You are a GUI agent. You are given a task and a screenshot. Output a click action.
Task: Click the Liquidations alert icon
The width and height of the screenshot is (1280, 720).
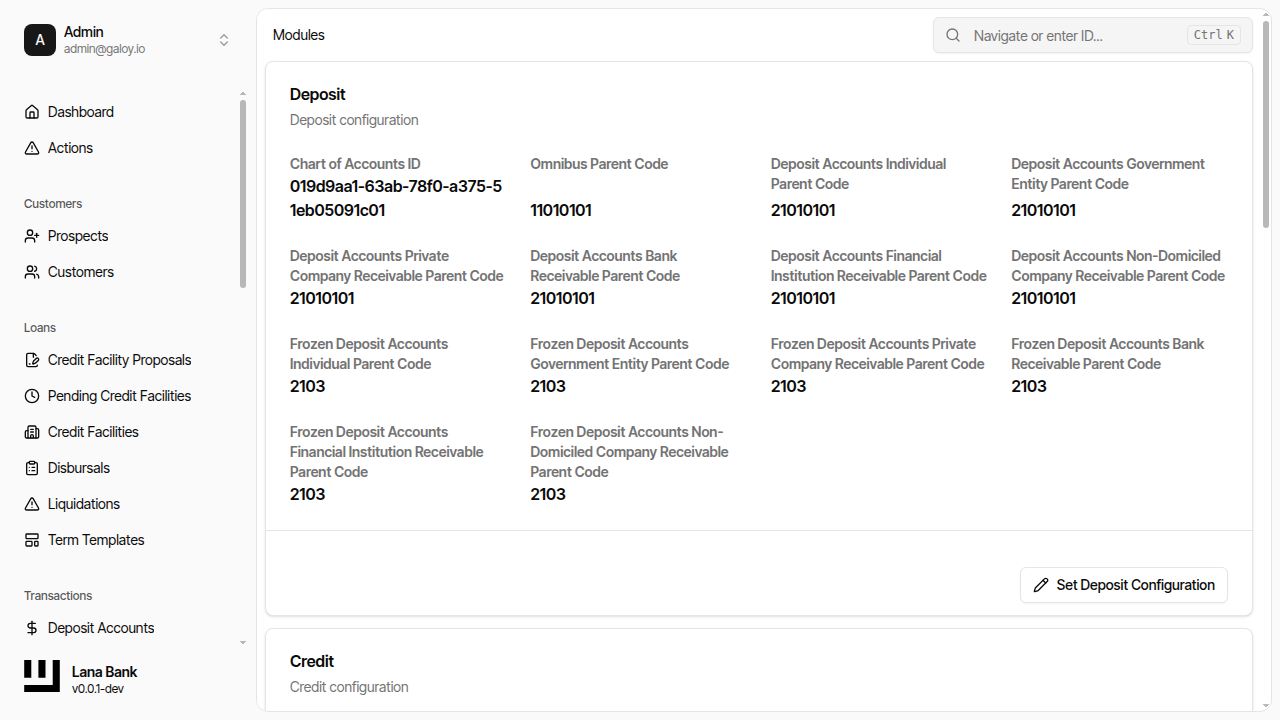31,503
